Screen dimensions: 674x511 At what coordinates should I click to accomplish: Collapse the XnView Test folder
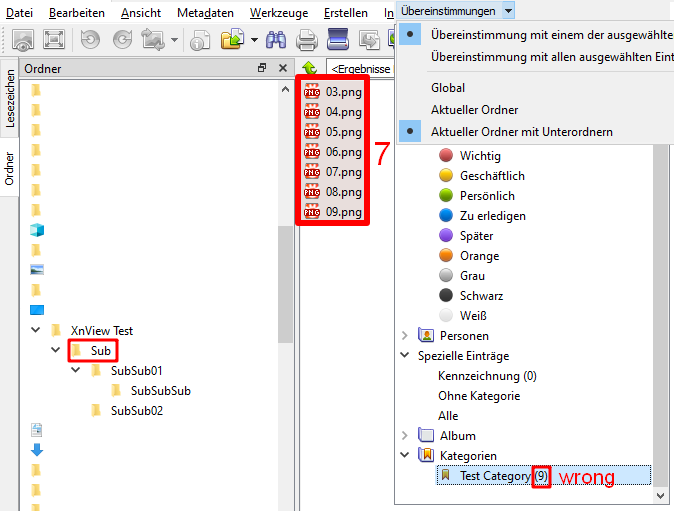point(36,330)
